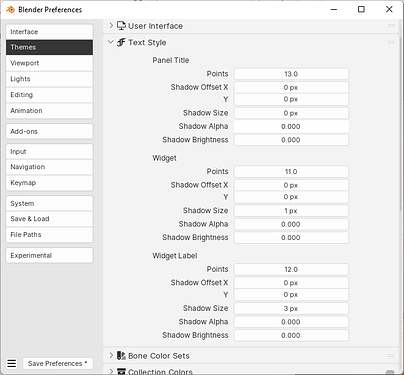The width and height of the screenshot is (404, 375).
Task: Switch to the Viewport tab
Action: click(49, 63)
